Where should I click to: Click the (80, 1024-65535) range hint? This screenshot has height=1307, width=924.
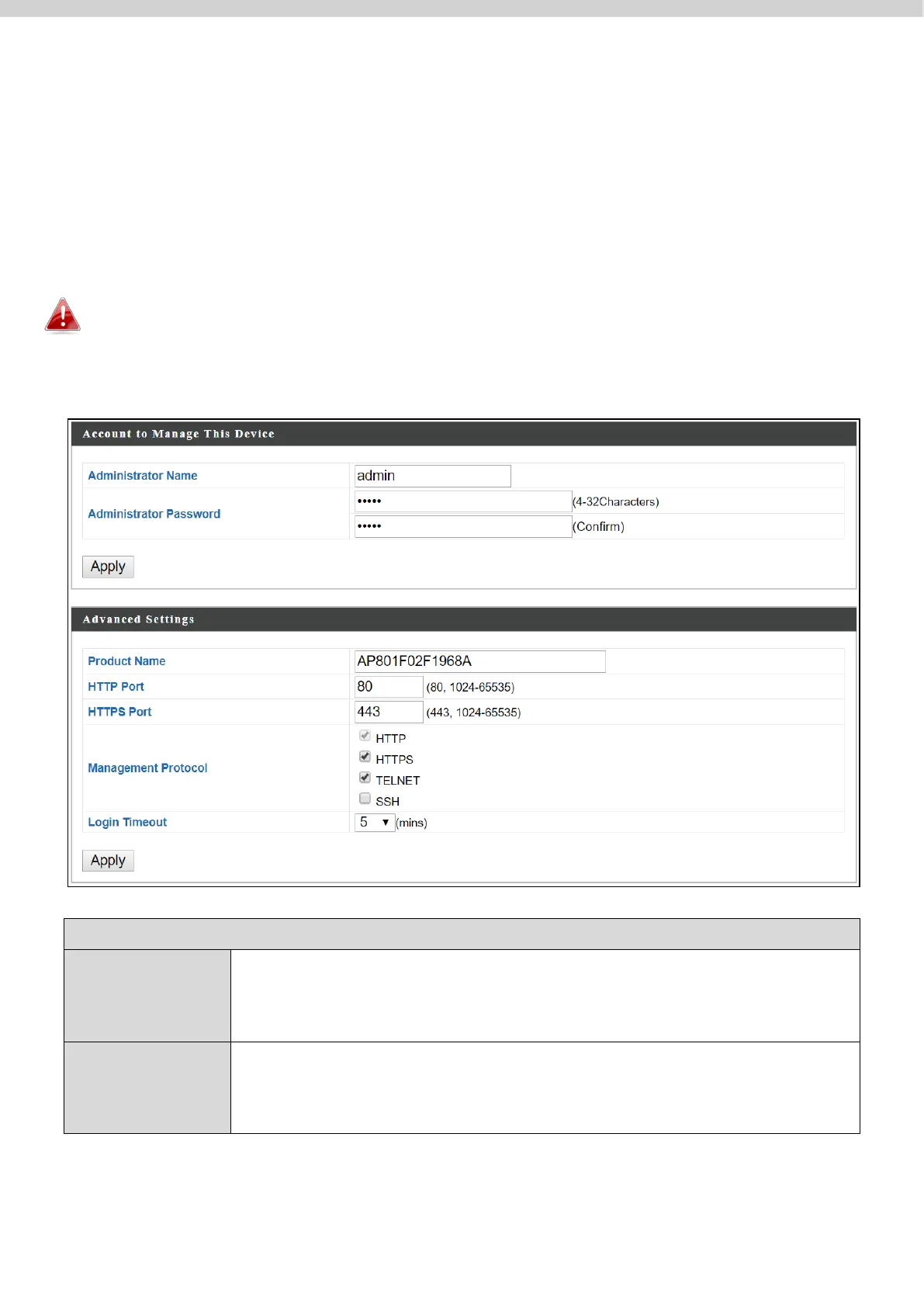(470, 688)
